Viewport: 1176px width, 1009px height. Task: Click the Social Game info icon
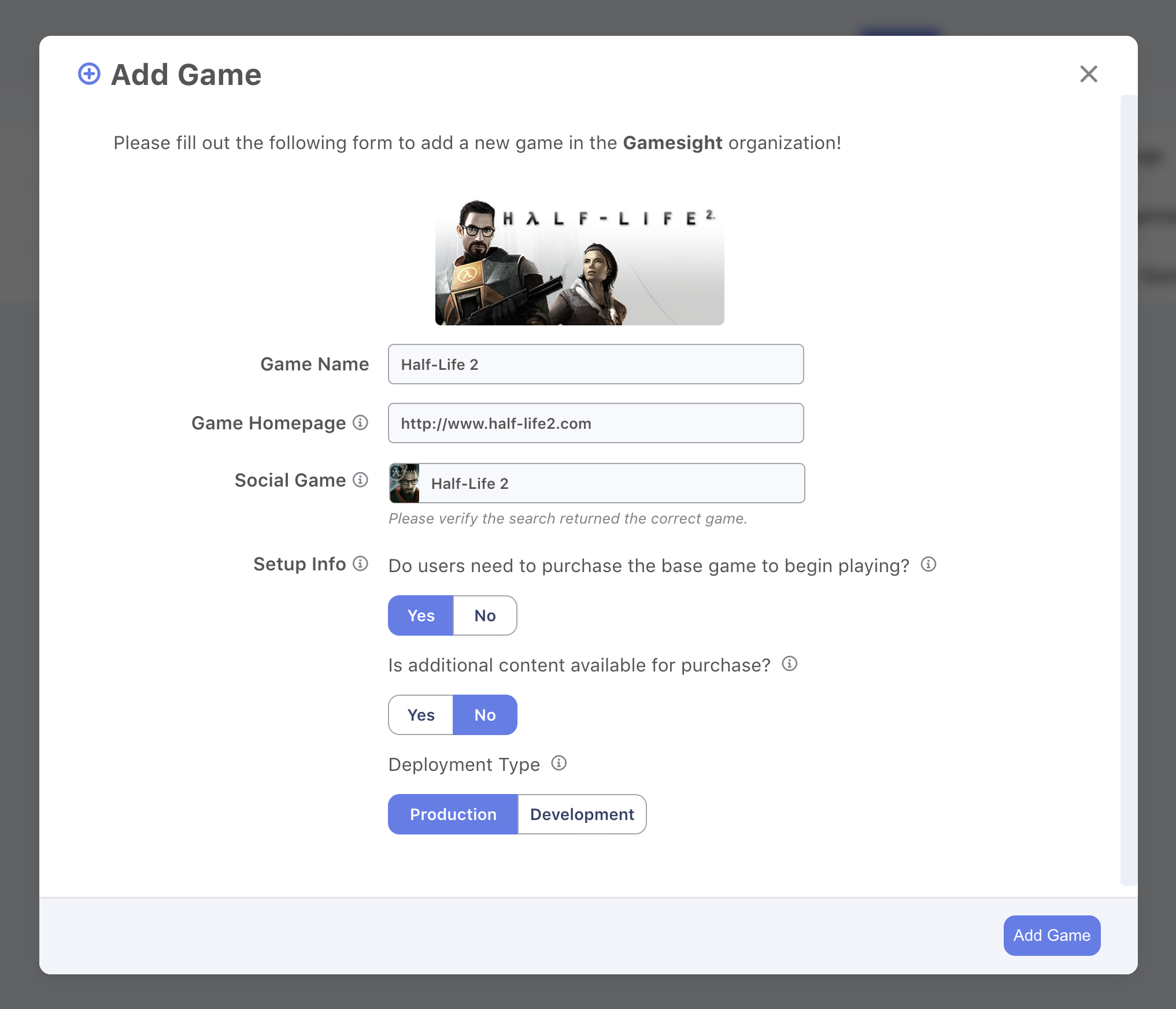[x=360, y=480]
